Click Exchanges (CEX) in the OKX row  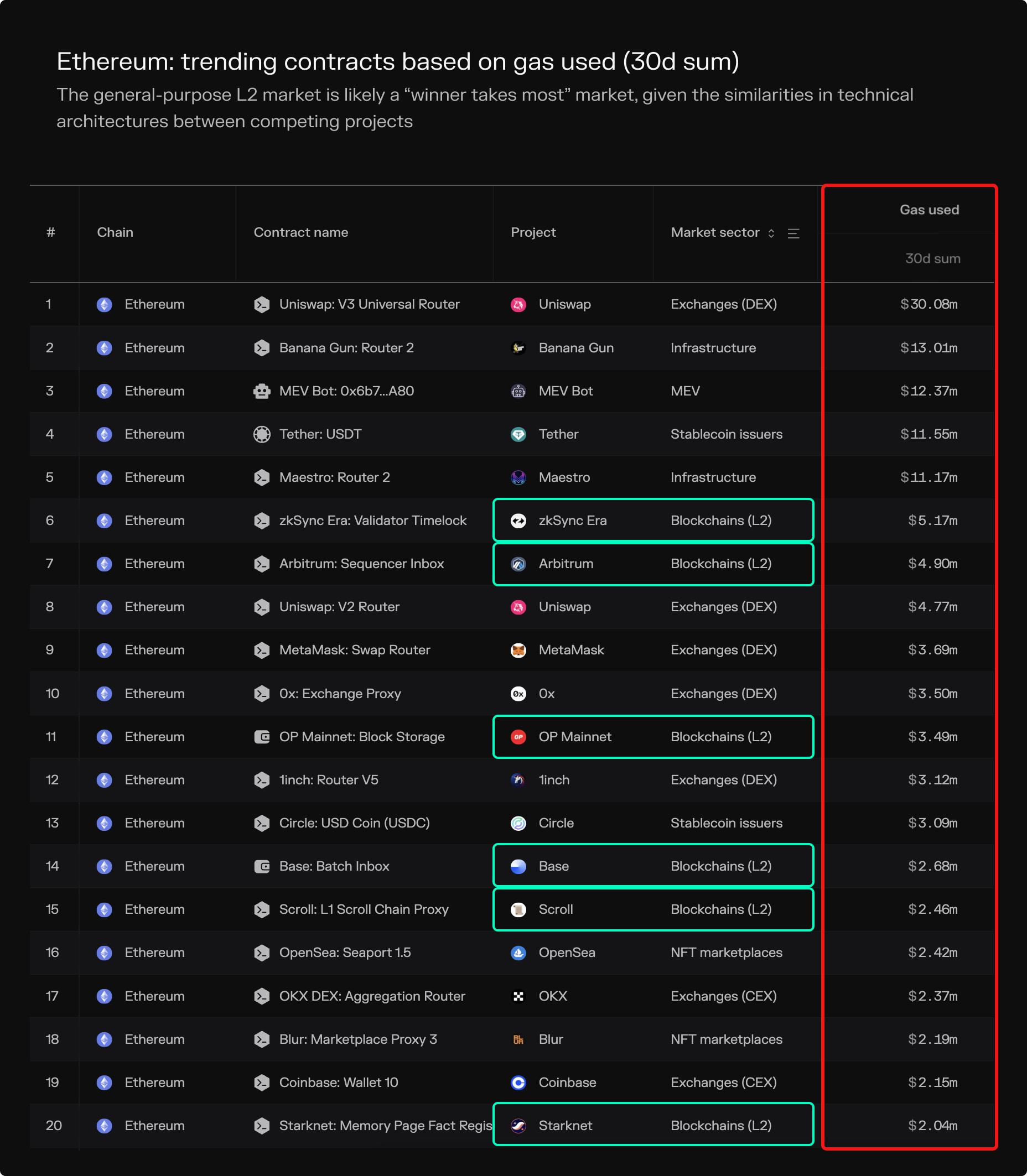tap(723, 996)
